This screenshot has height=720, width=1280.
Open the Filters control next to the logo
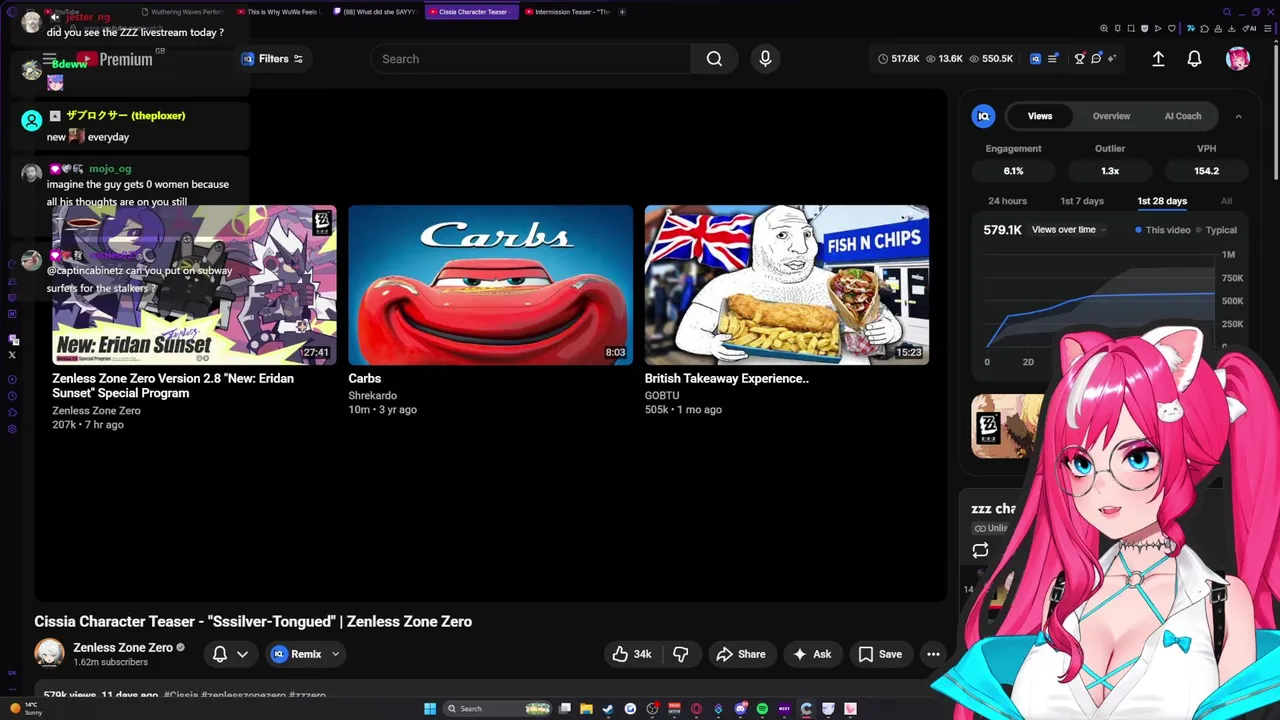272,59
